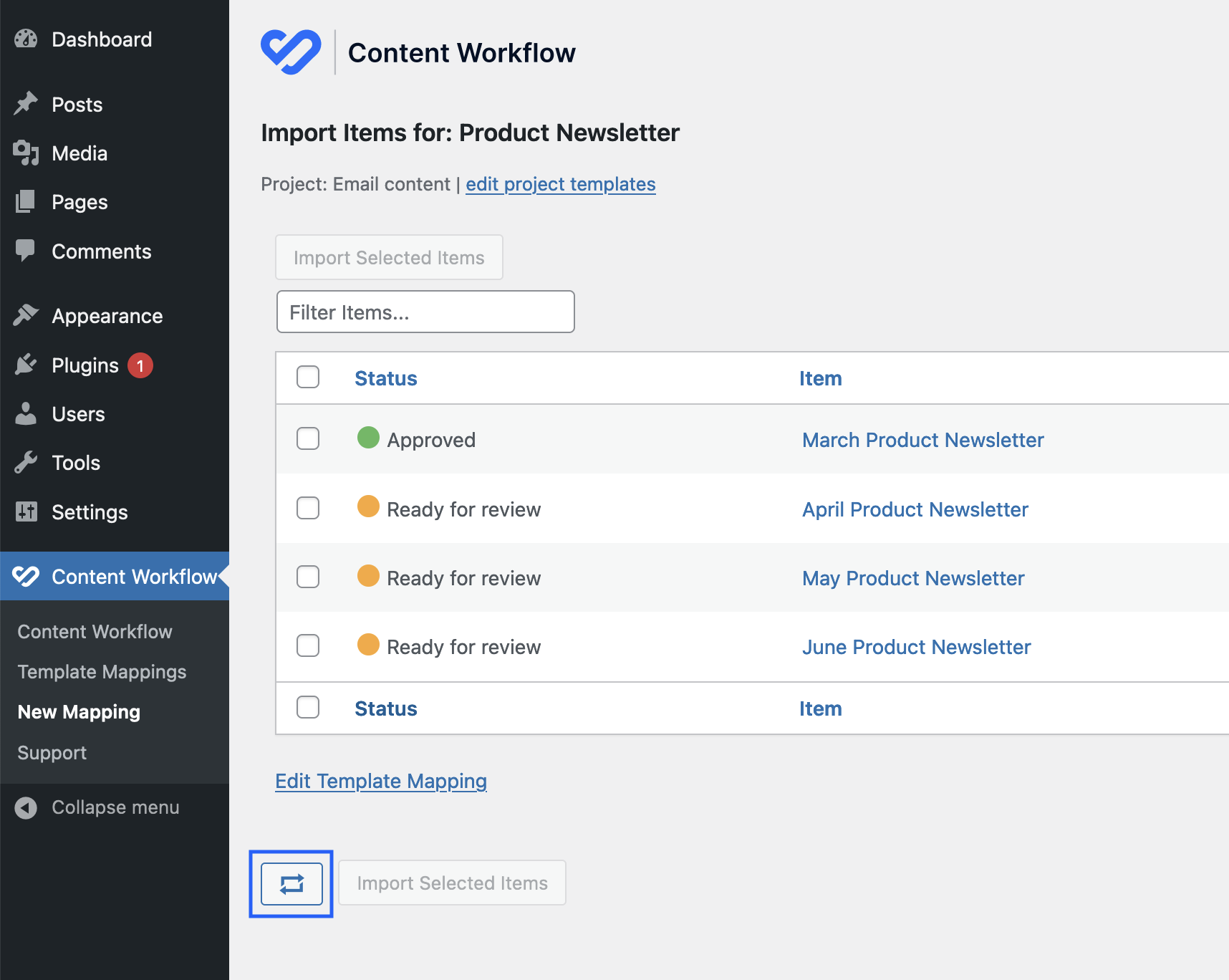Open Pages via its page icon
Screen dimensions: 1229x980
pyautogui.click(x=25, y=201)
